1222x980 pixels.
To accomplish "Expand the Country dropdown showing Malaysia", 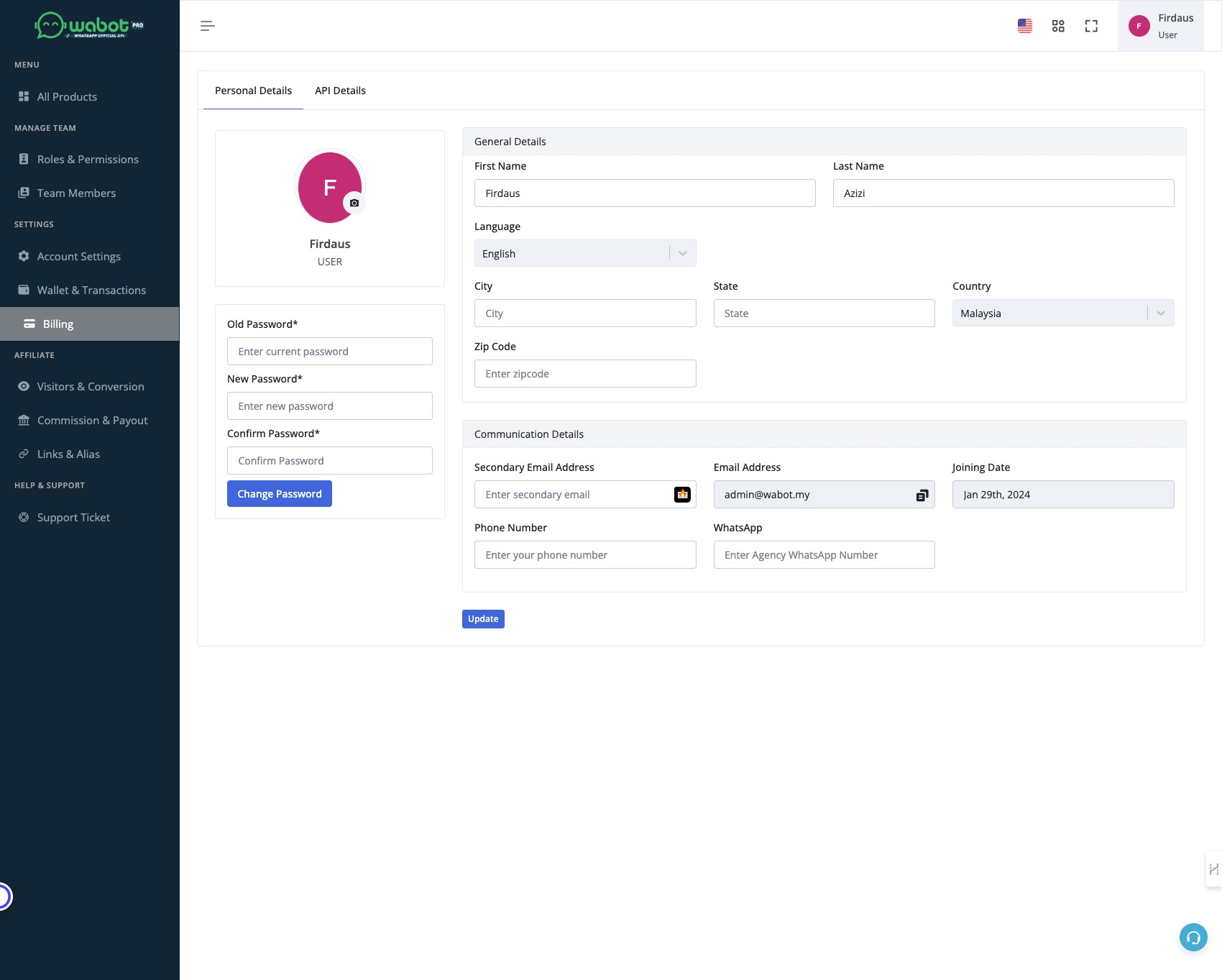I will (x=1063, y=313).
